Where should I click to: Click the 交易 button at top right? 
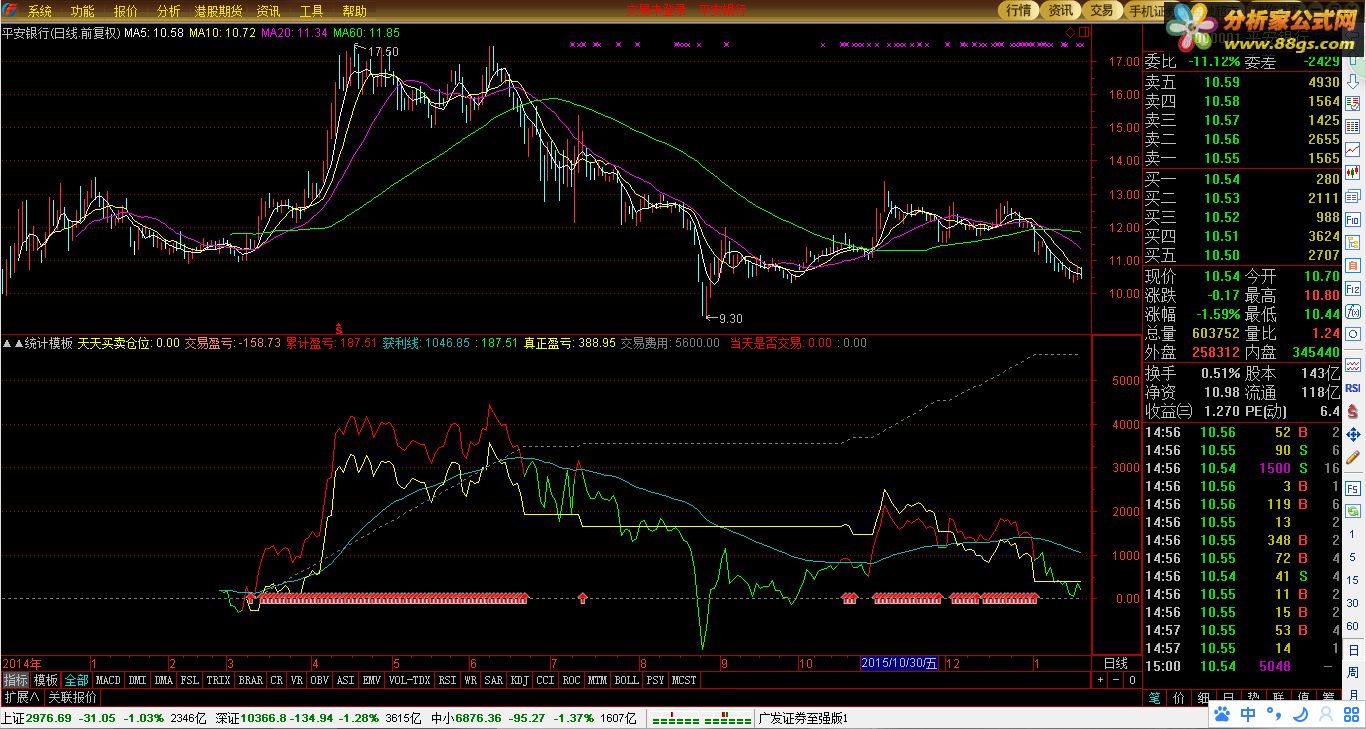click(1101, 10)
